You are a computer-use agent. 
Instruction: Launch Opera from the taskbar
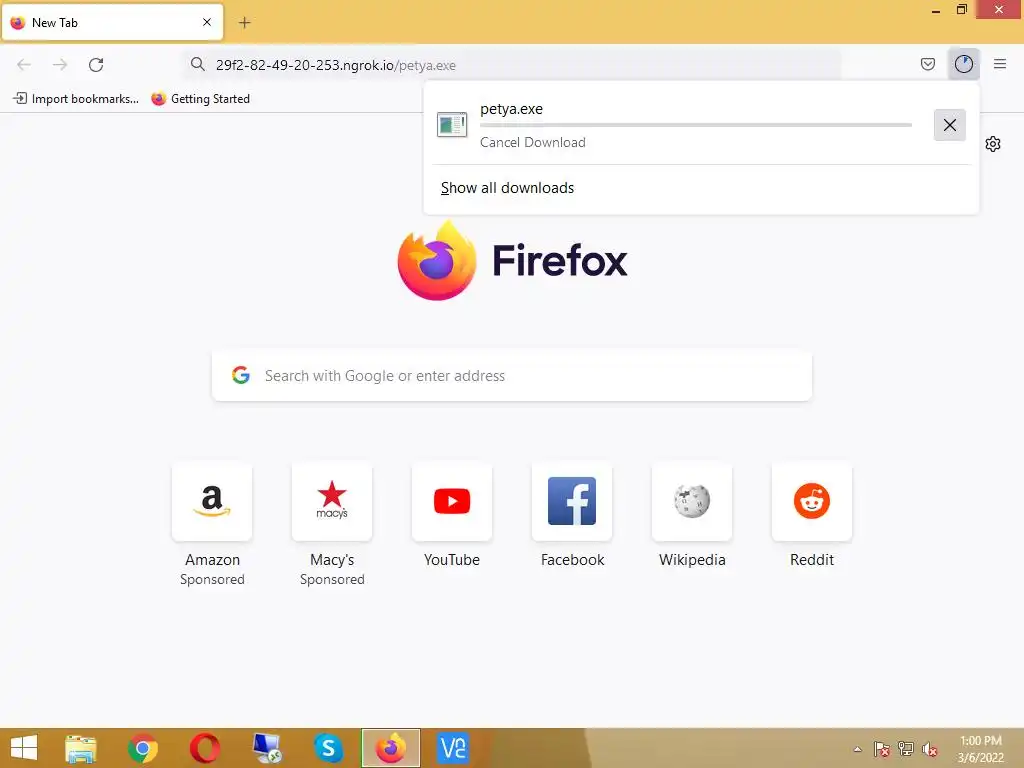point(204,748)
